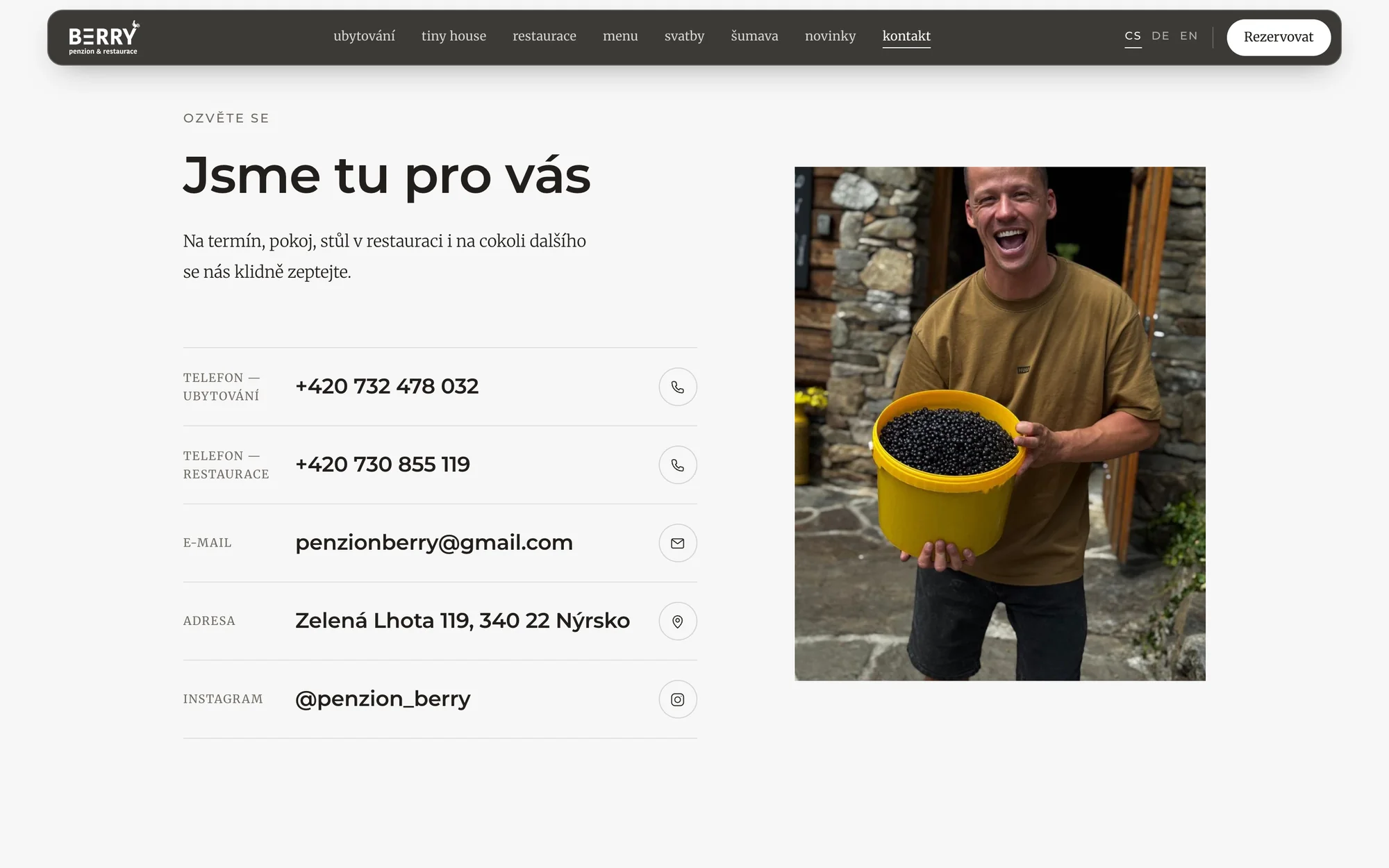Click the Berry penzion & restaurace logo
This screenshot has width=1389, height=868.
click(103, 37)
